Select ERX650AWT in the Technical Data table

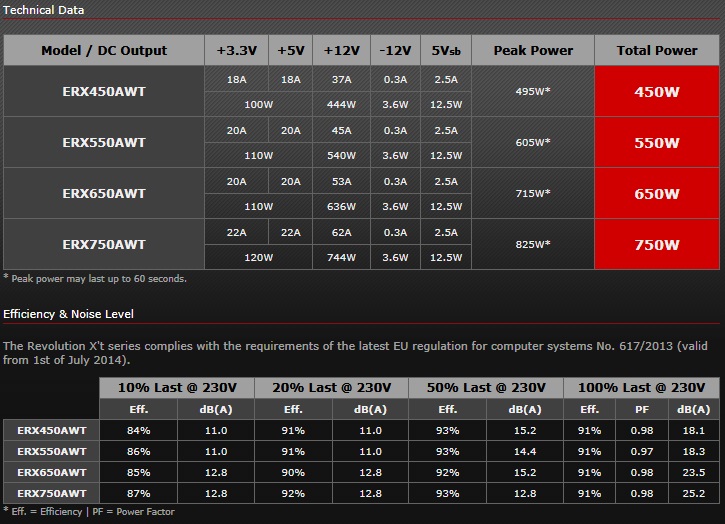tap(104, 193)
